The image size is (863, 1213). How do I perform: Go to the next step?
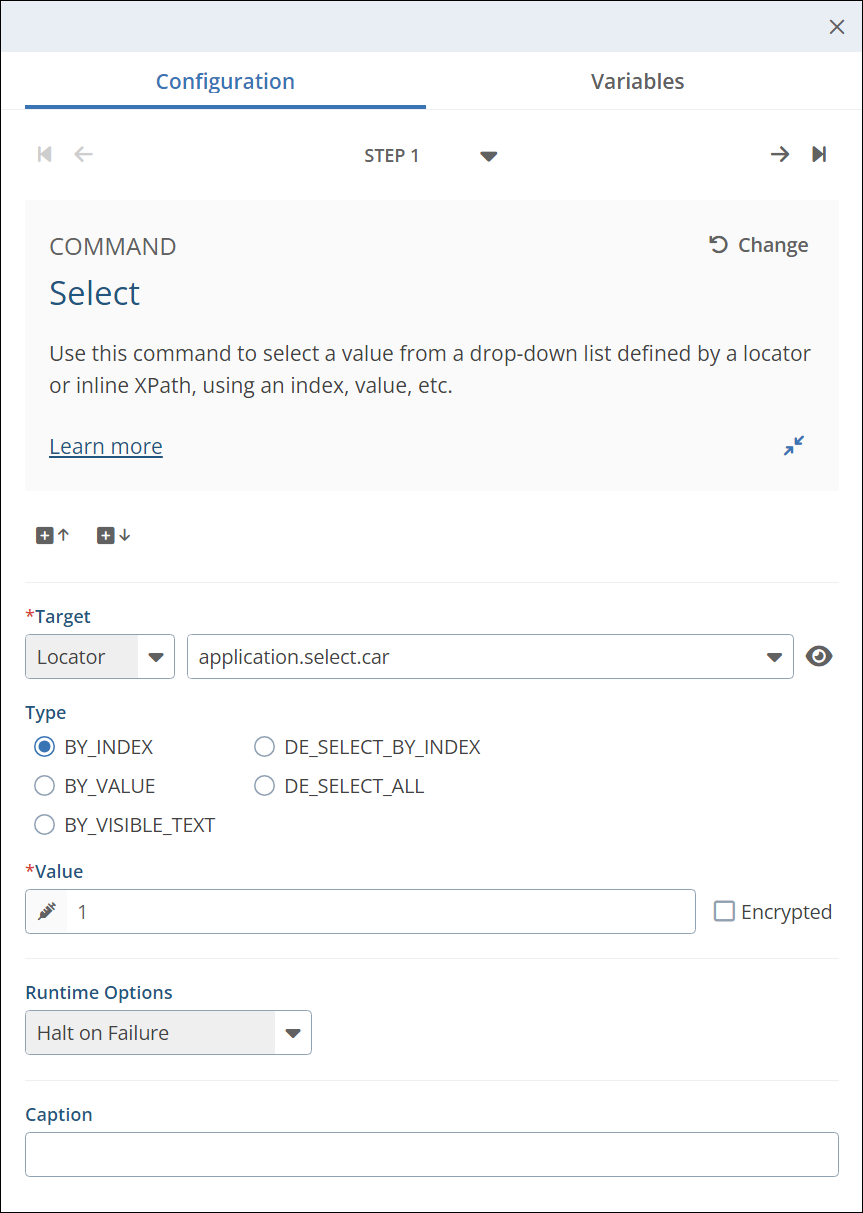click(779, 154)
